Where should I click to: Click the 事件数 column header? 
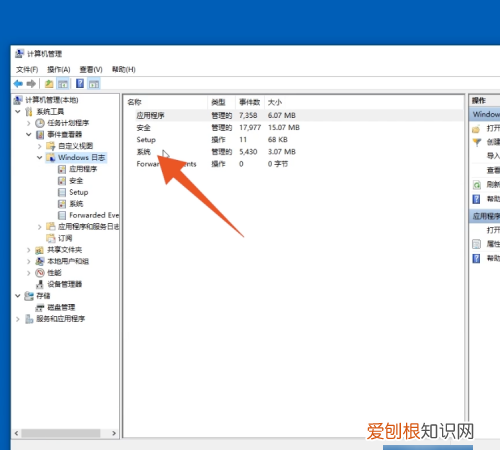[250, 102]
